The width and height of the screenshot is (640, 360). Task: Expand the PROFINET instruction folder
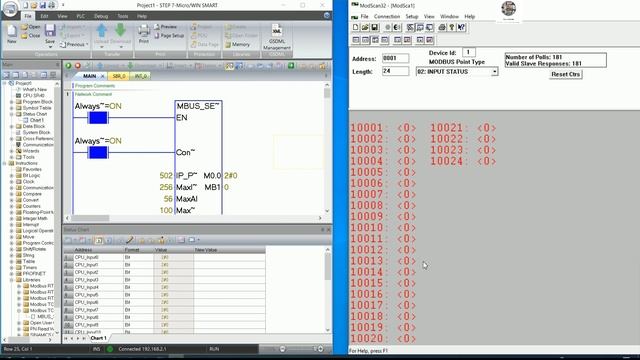pyautogui.click(x=12, y=273)
